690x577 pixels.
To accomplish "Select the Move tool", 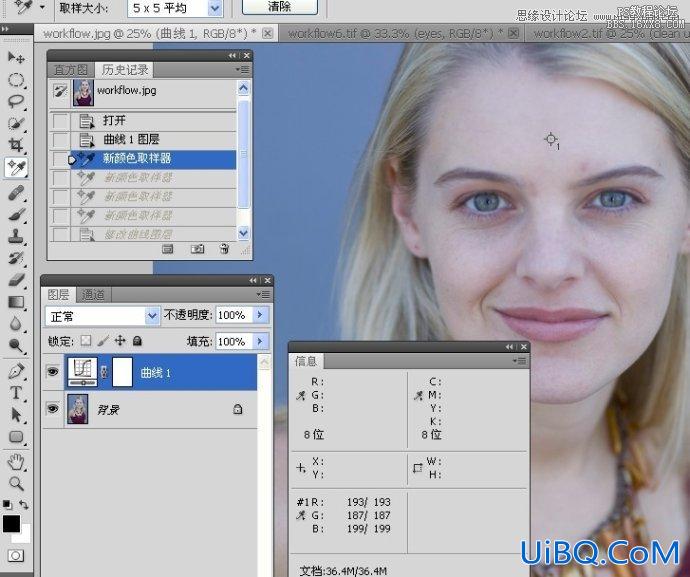I will (x=16, y=58).
